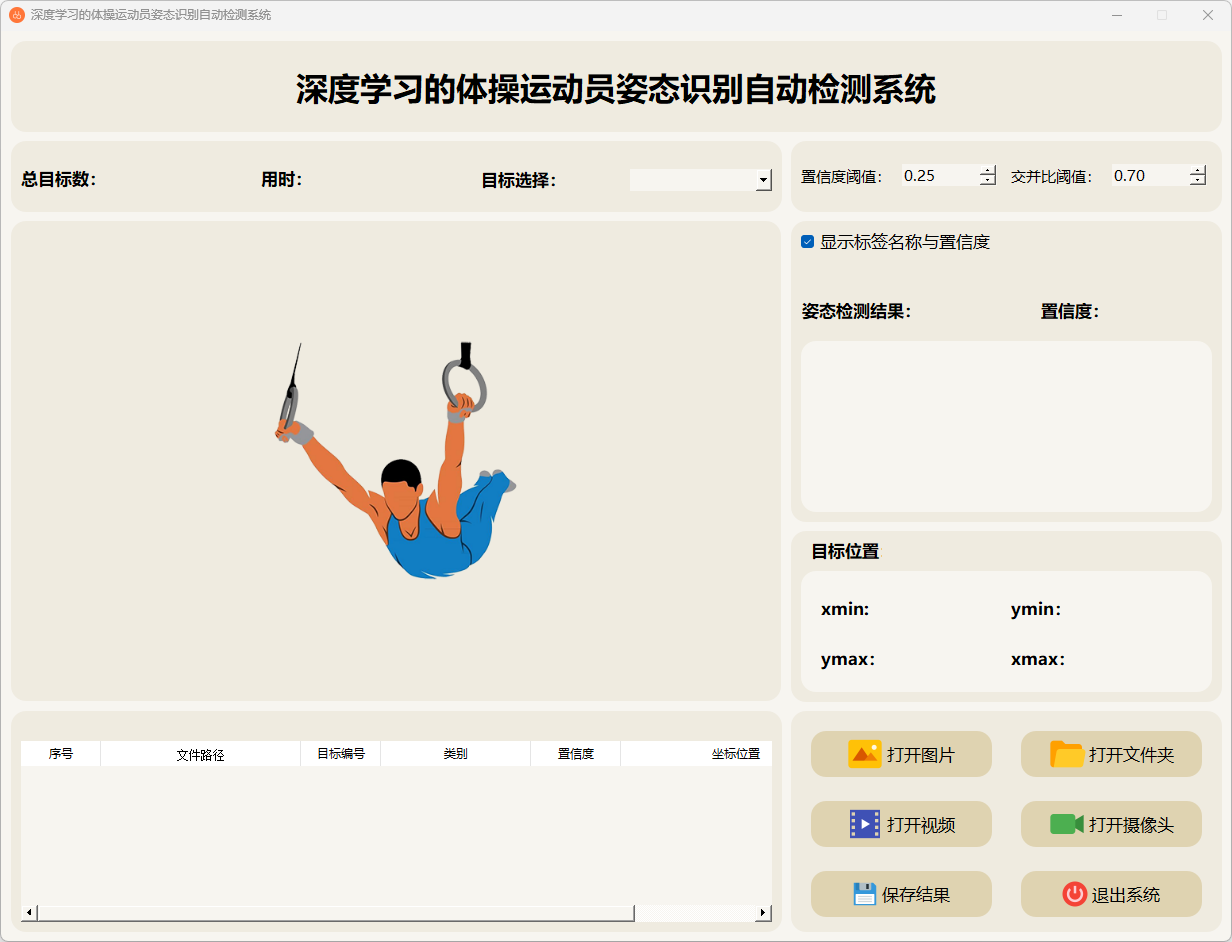
Task: Click the 类别 column header in results table
Action: click(x=455, y=754)
